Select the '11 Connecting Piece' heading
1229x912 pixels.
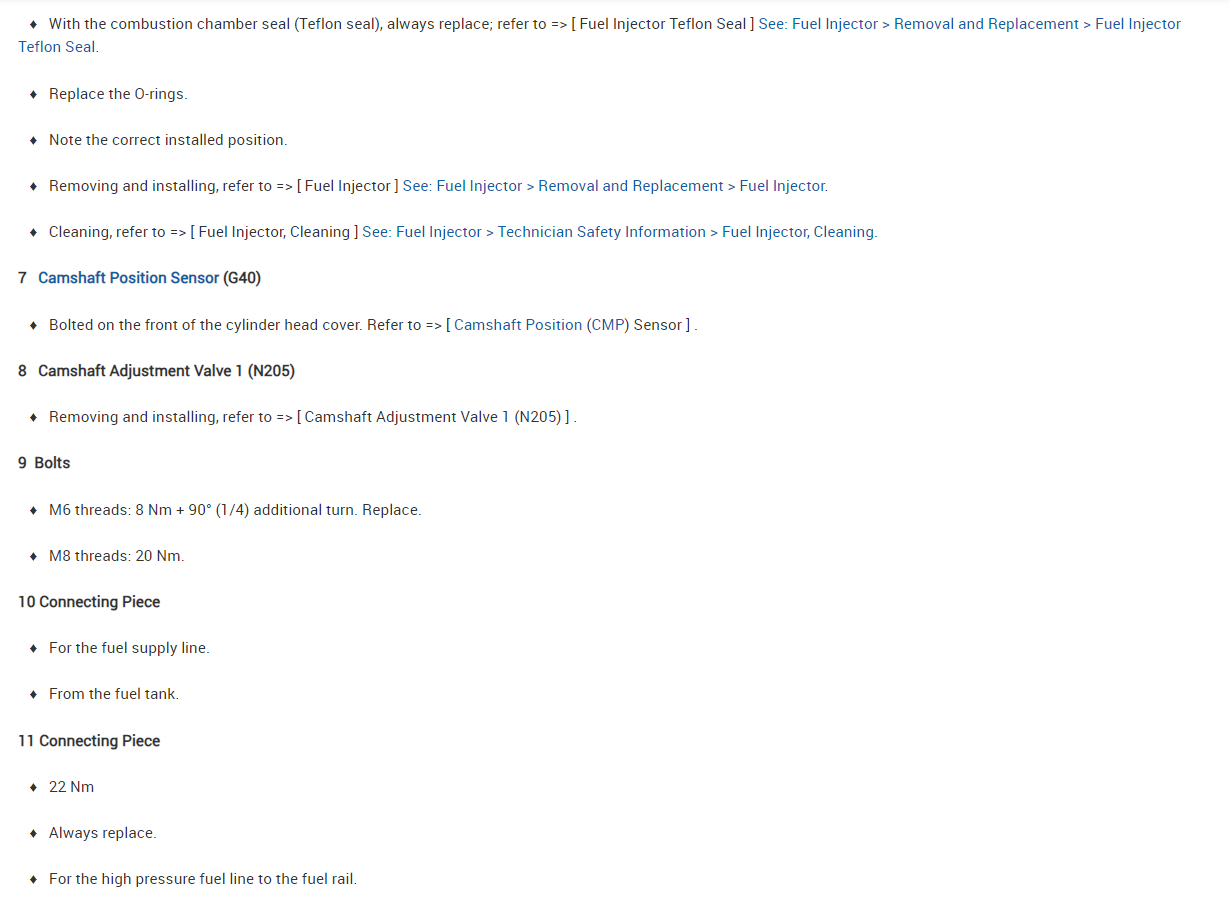[89, 741]
